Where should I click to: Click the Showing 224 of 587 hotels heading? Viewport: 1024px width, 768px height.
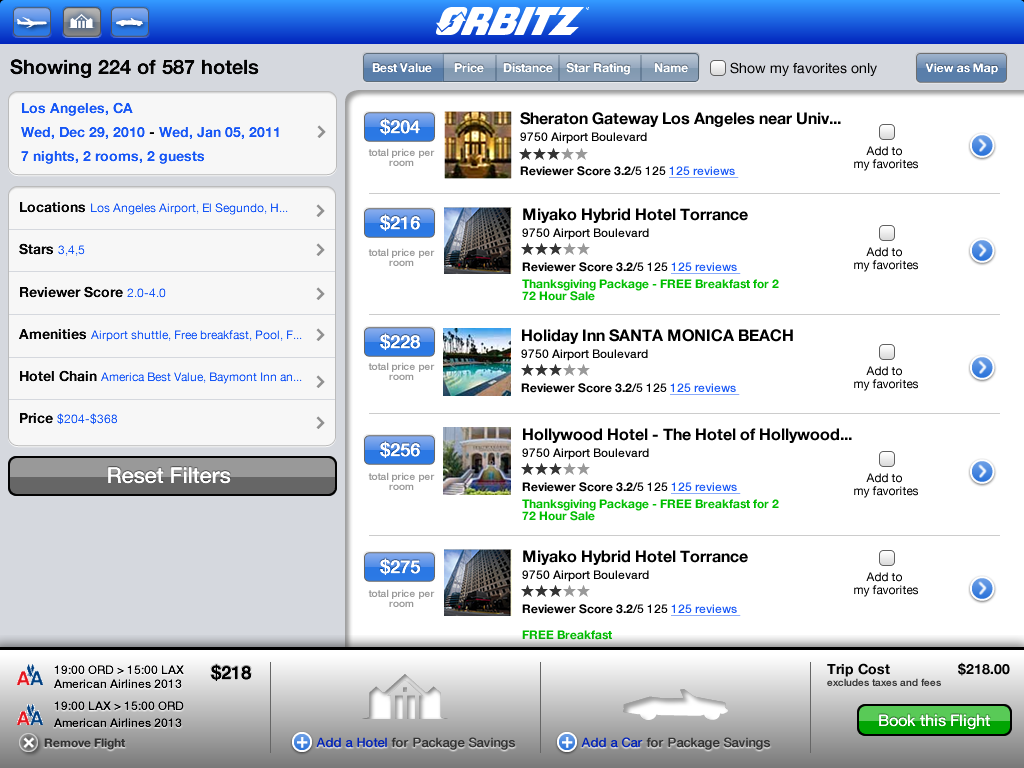click(x=134, y=67)
